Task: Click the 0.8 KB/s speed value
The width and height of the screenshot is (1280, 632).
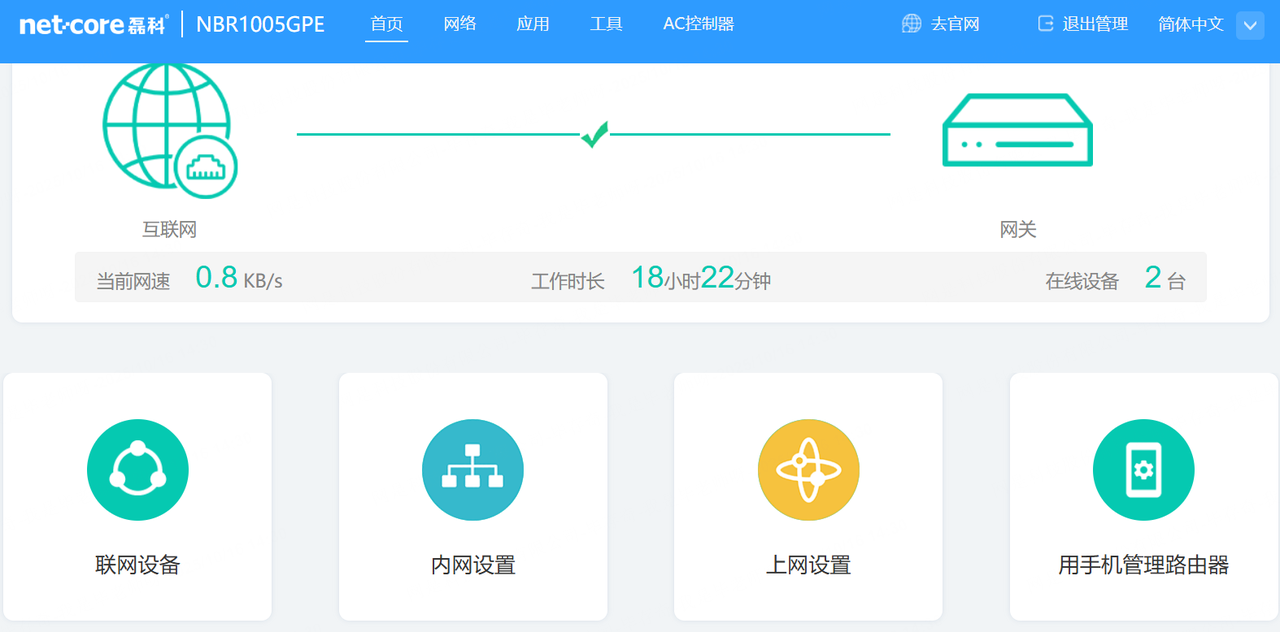Action: coord(239,278)
